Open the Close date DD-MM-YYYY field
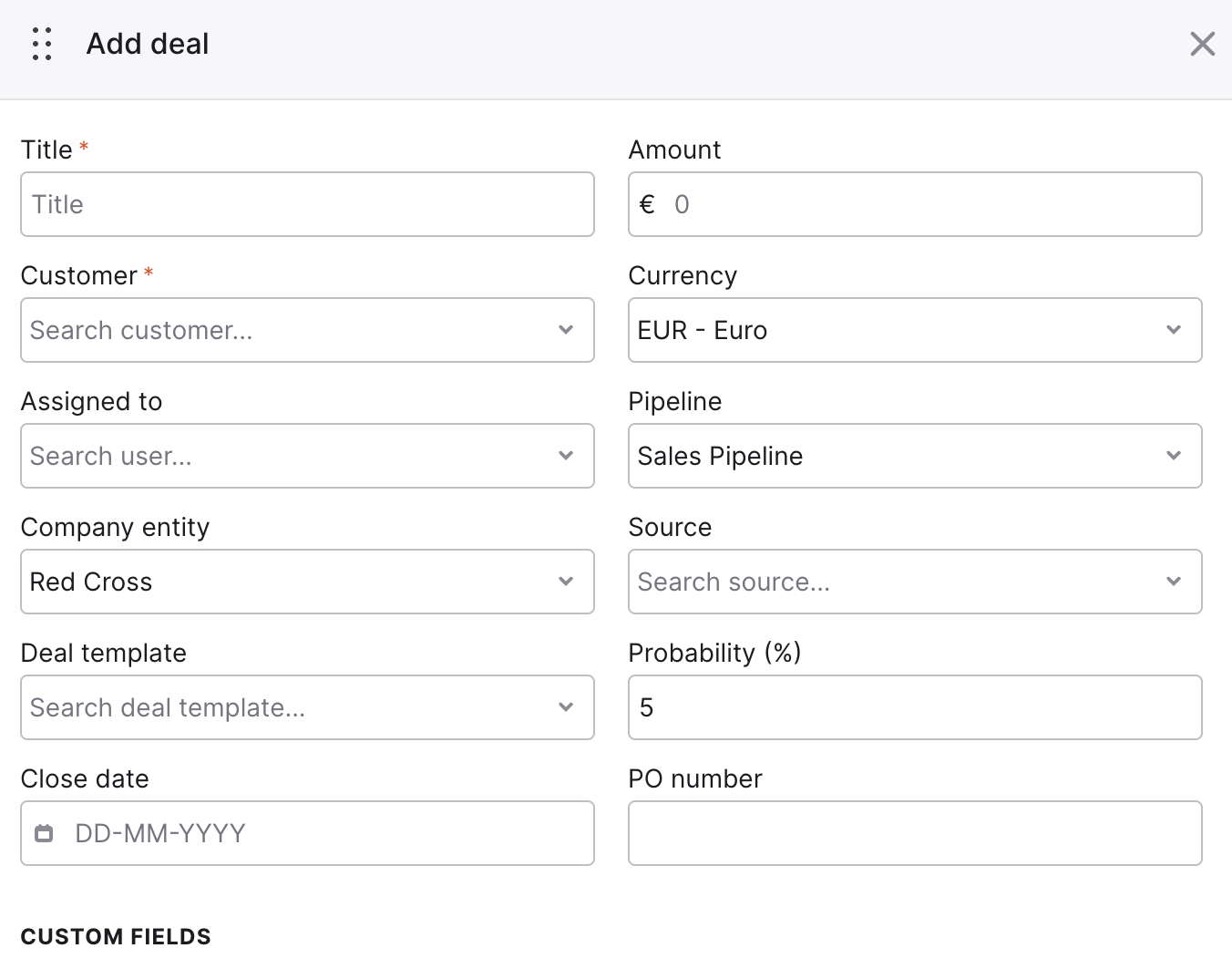The image size is (1232, 979). point(307,833)
